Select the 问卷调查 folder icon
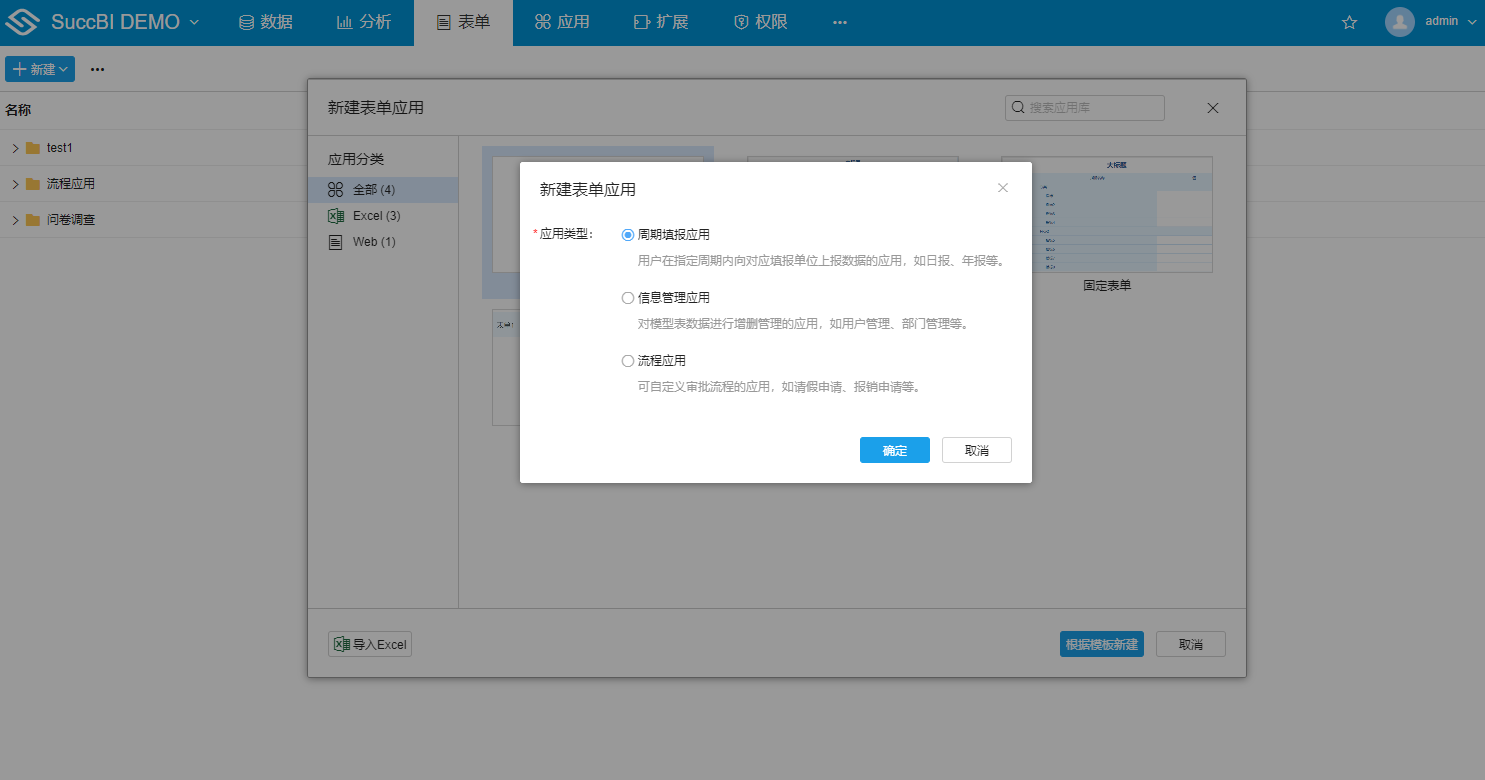This screenshot has width=1485, height=780. (33, 220)
